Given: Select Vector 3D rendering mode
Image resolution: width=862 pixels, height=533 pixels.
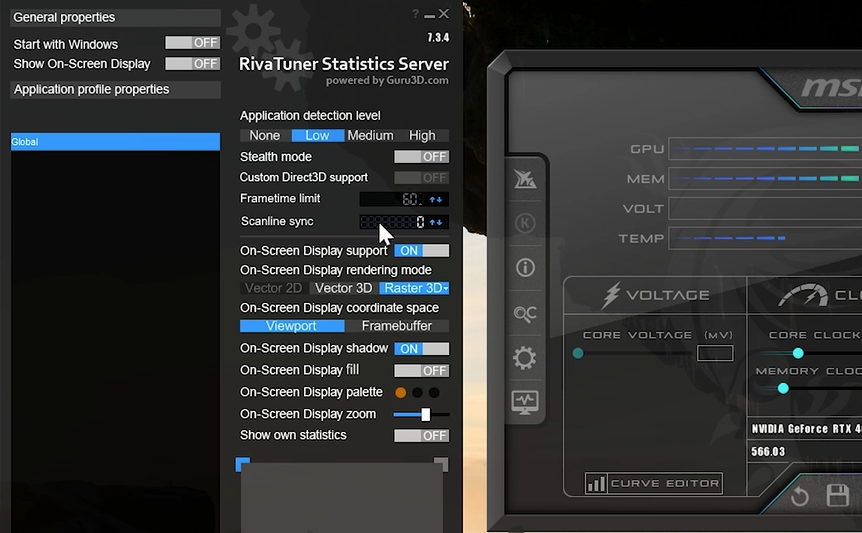Looking at the screenshot, I should 344,288.
